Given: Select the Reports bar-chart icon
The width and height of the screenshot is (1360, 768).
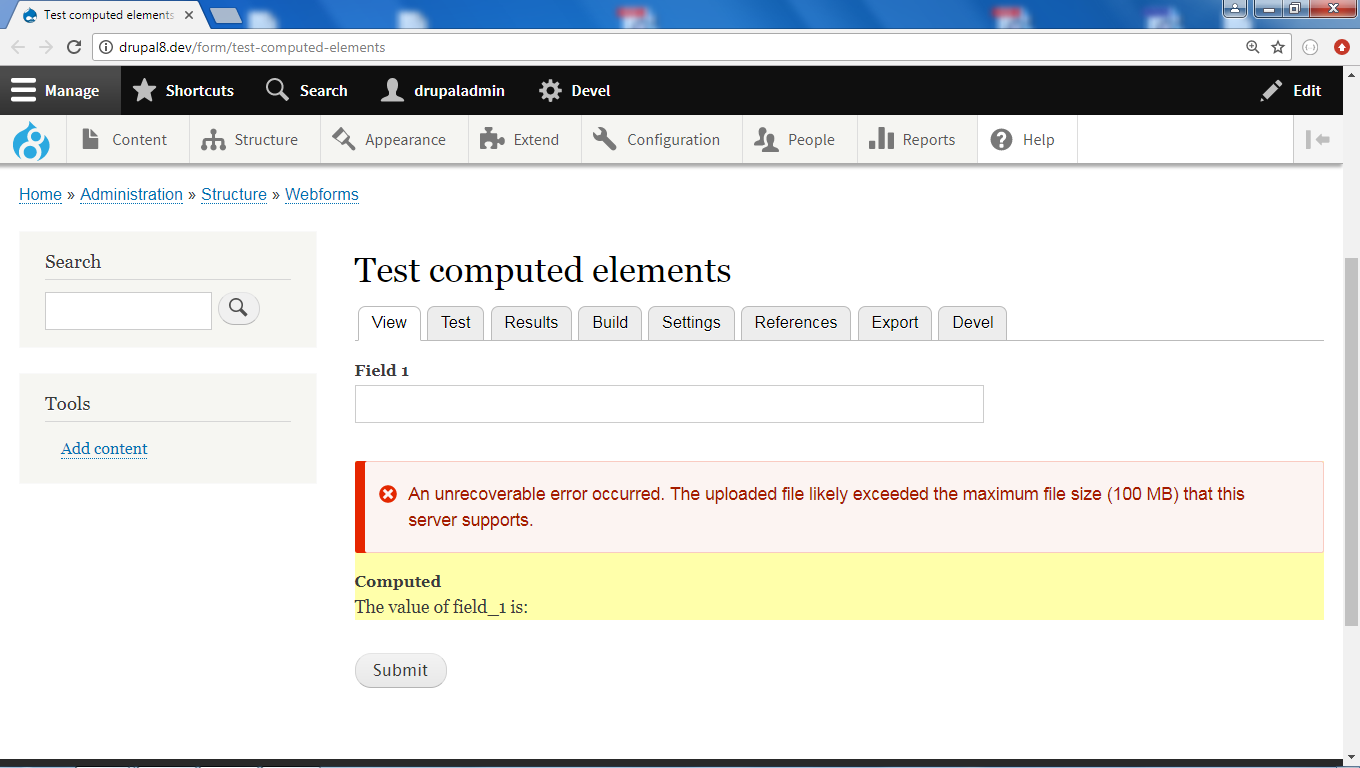Looking at the screenshot, I should [x=883, y=139].
